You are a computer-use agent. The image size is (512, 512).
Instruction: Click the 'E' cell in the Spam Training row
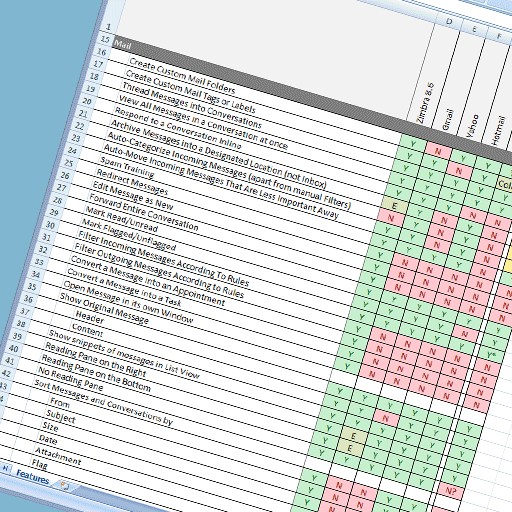(x=395, y=206)
